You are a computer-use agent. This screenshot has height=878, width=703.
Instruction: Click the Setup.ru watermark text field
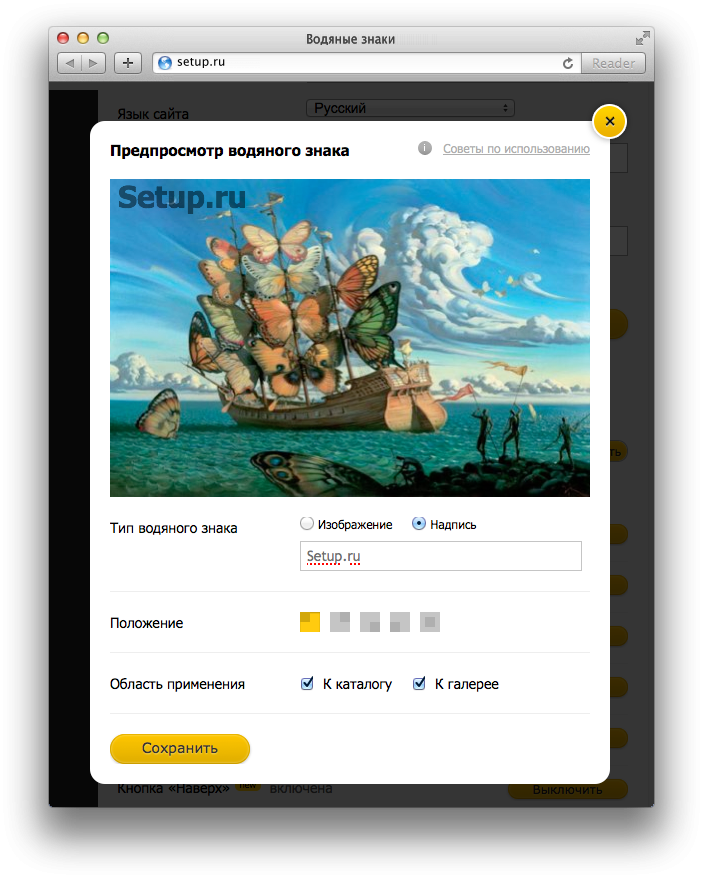[441, 556]
